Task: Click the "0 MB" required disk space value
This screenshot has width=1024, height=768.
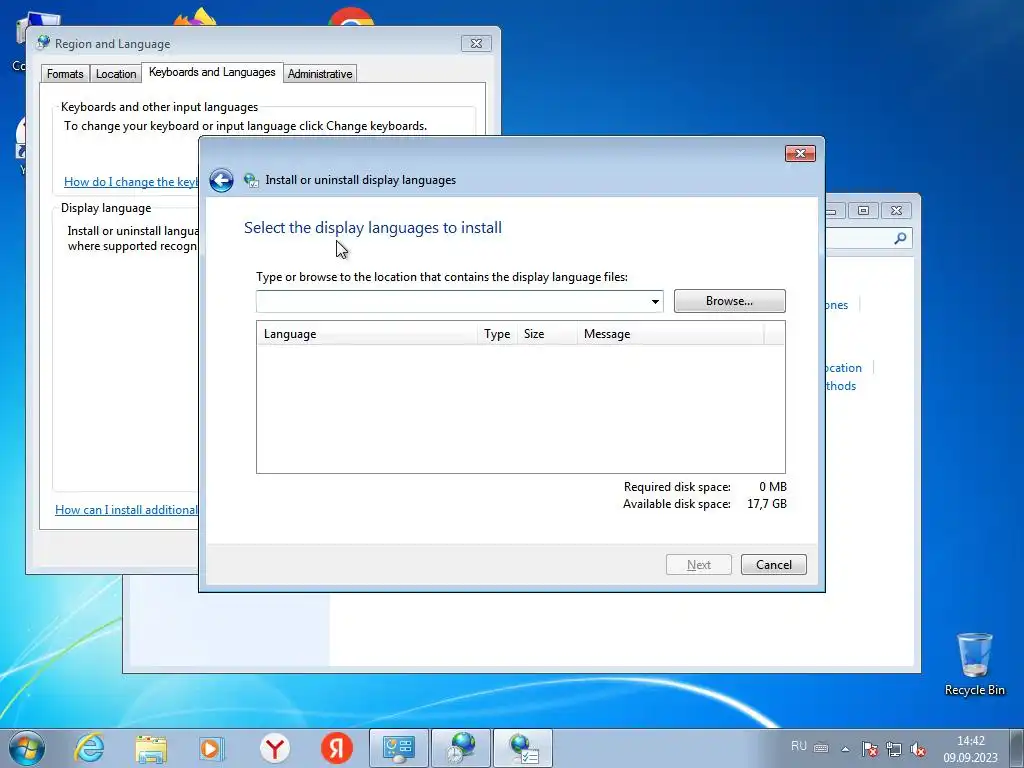Action: (773, 487)
